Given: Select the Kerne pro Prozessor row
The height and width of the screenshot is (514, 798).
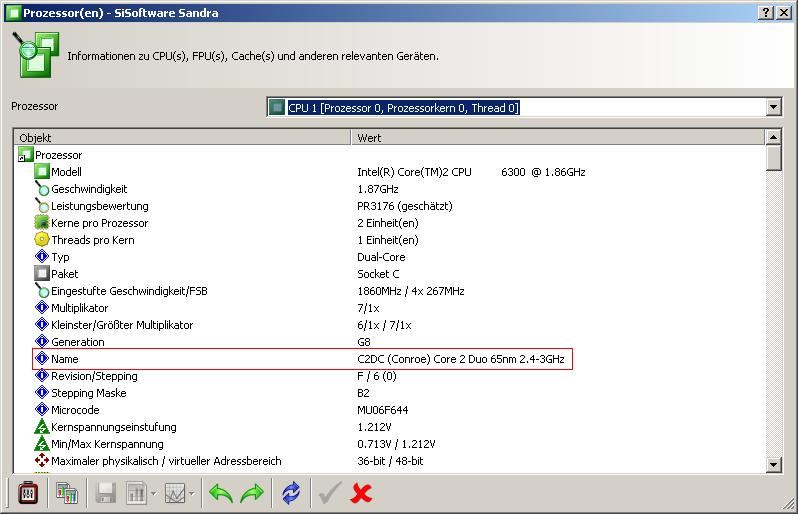Looking at the screenshot, I should (99, 223).
